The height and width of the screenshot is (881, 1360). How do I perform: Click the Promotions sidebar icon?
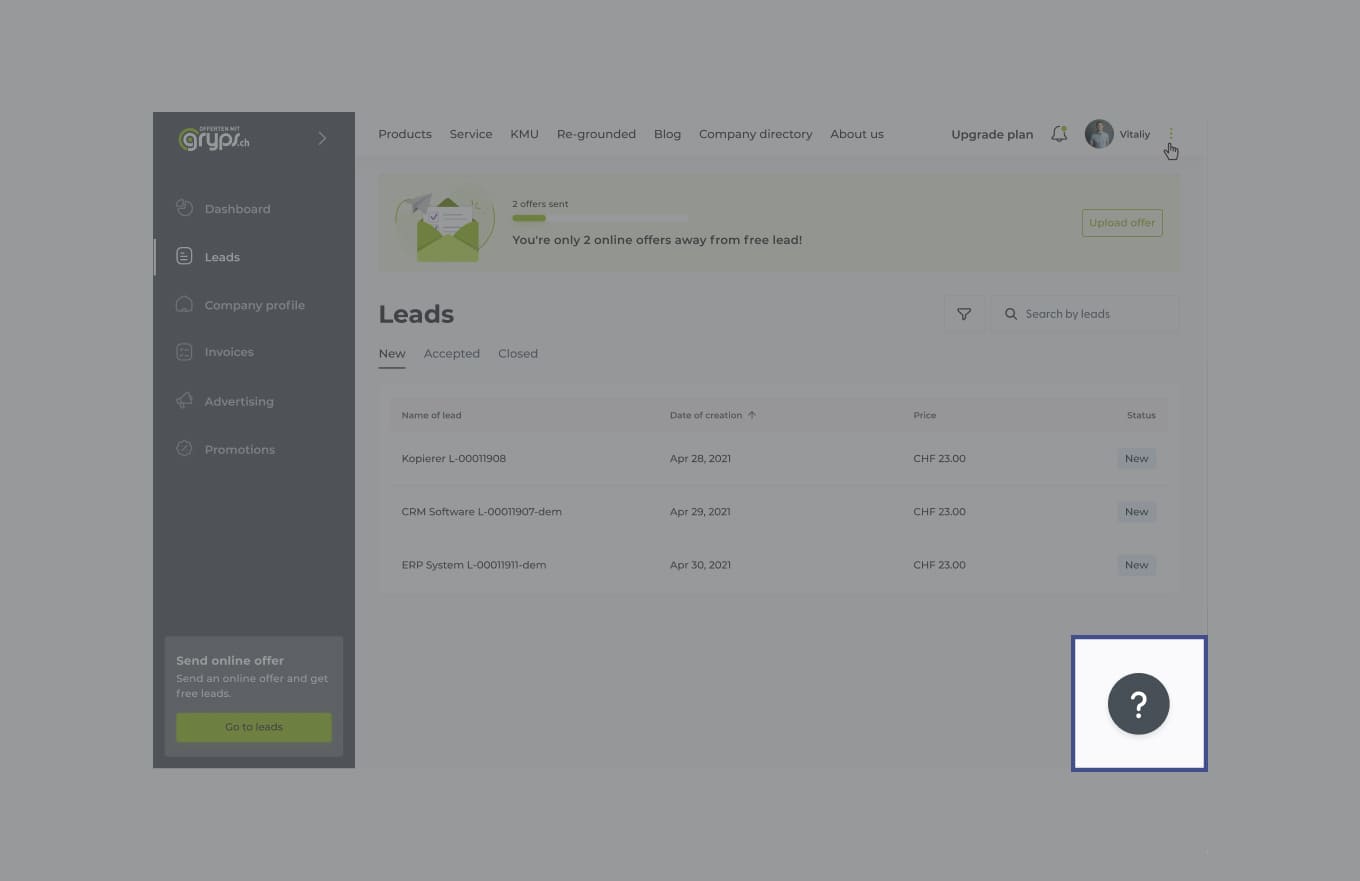[184, 449]
